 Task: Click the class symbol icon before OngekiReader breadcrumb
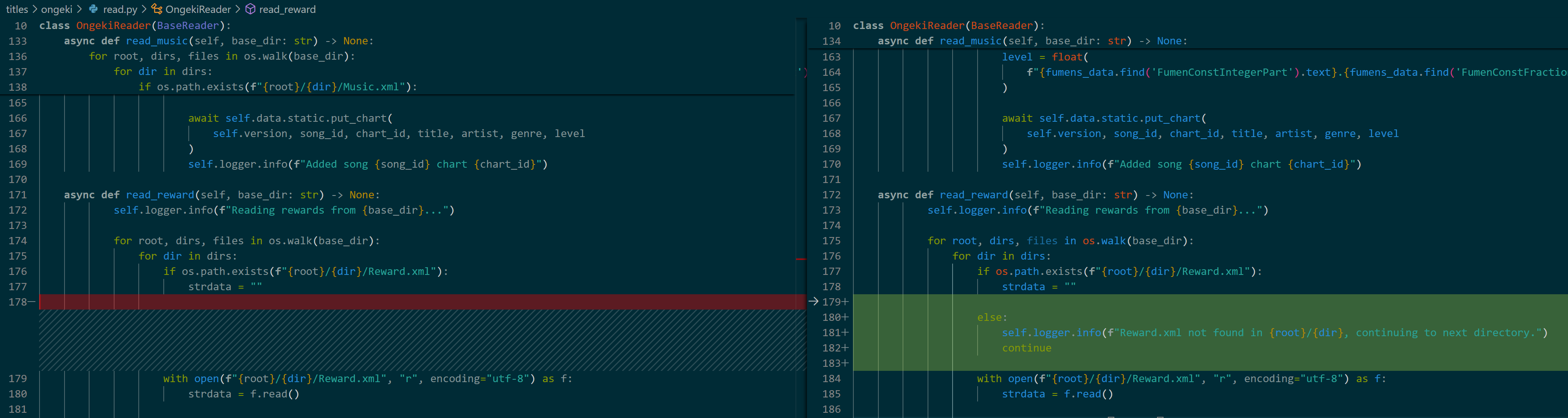[156, 9]
